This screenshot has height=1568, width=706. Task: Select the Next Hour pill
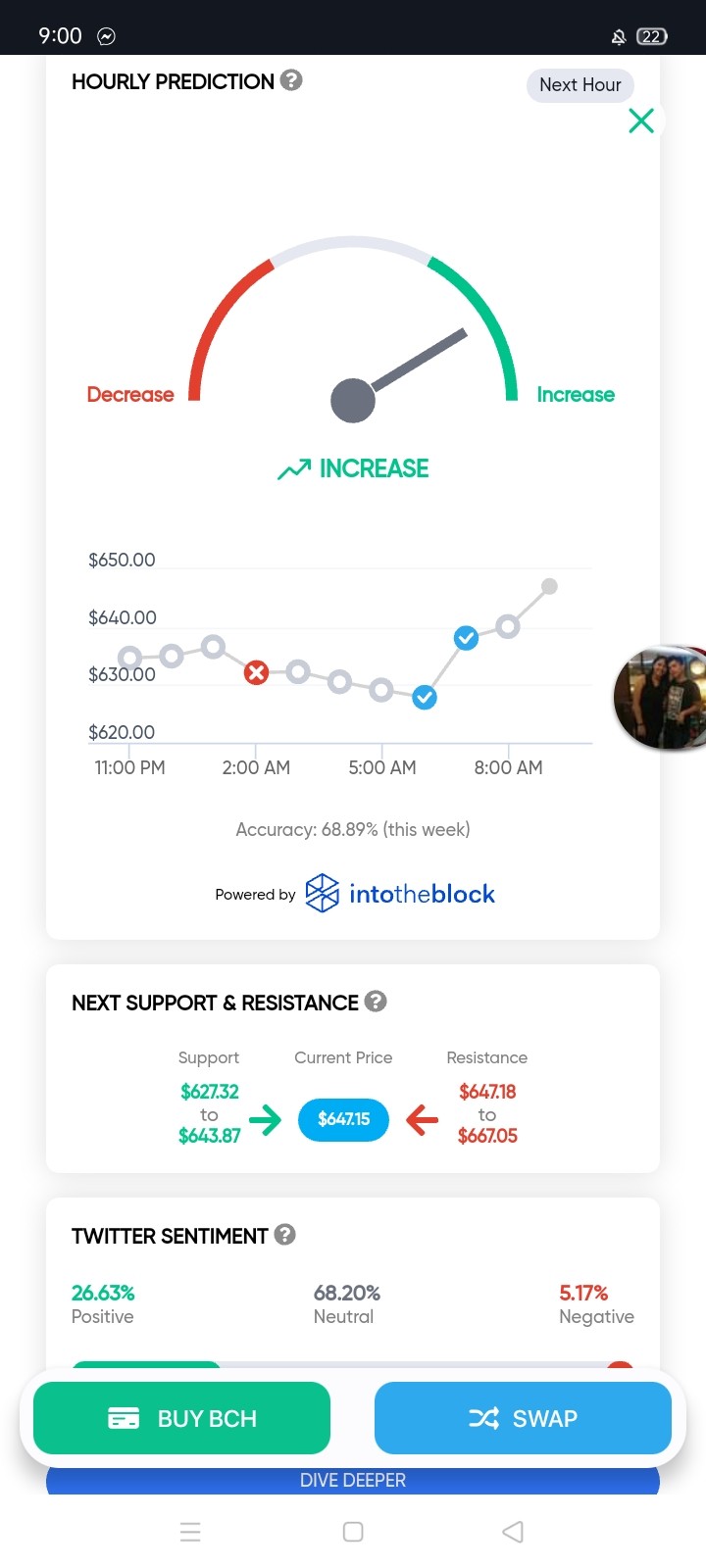580,85
